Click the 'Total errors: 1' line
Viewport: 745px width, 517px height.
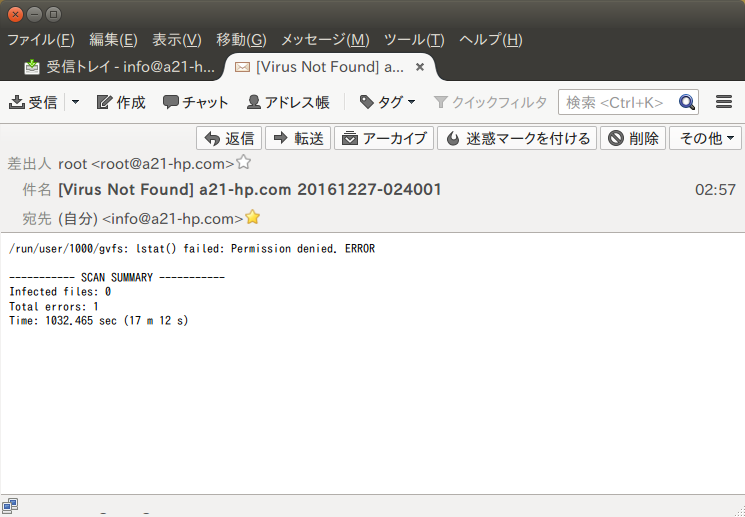pyautogui.click(x=54, y=306)
